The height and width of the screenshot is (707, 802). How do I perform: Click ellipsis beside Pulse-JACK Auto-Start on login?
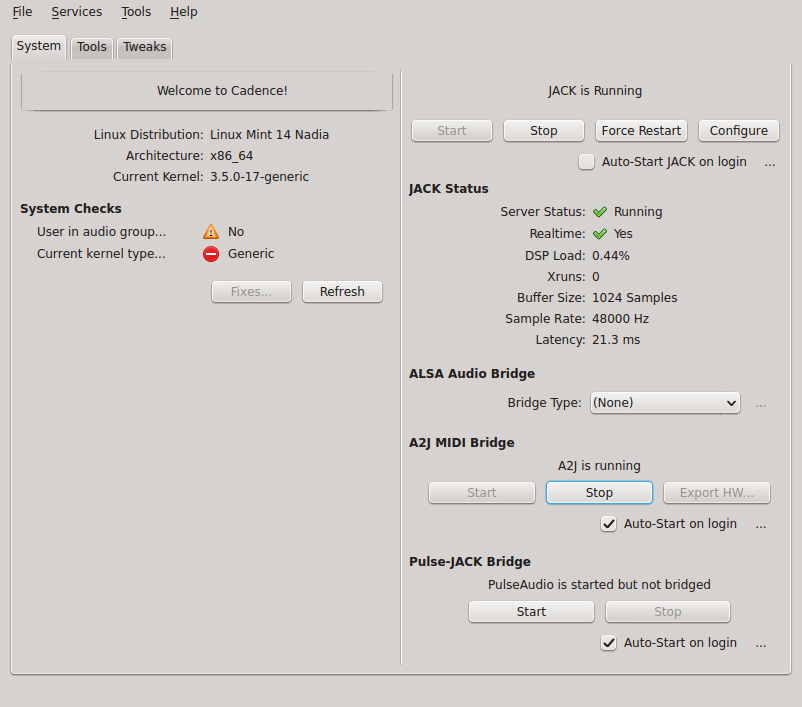pyautogui.click(x=761, y=645)
